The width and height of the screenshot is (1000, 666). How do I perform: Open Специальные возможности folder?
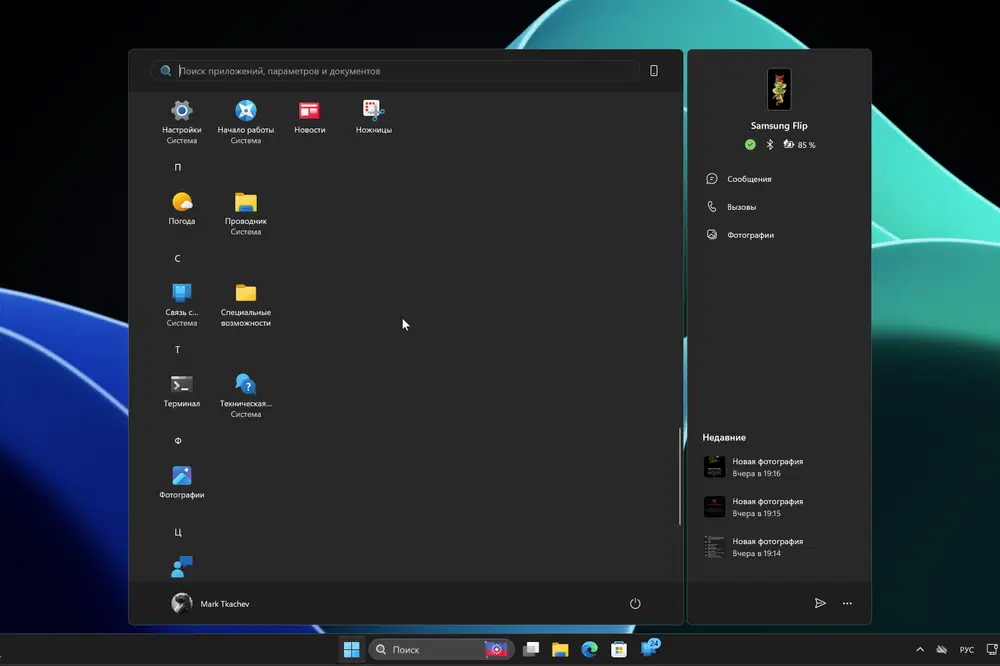click(246, 304)
